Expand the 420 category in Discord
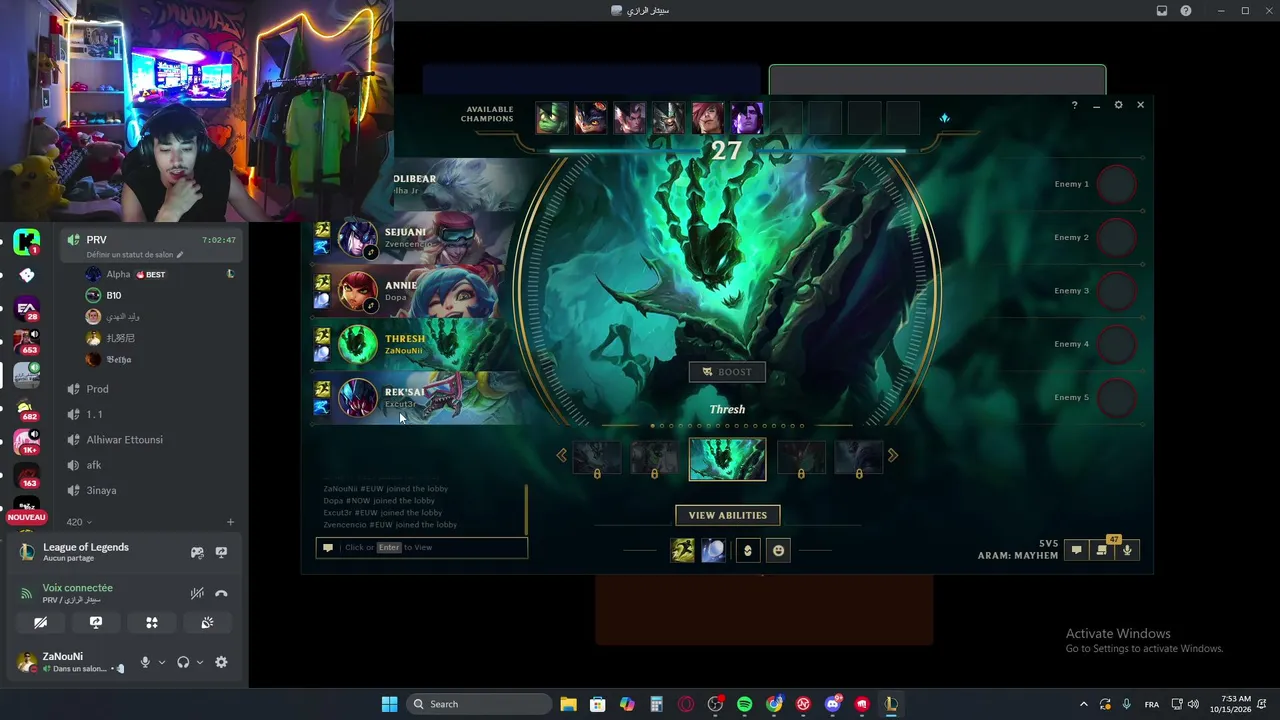Screen dimensions: 1280x720 [x=79, y=522]
